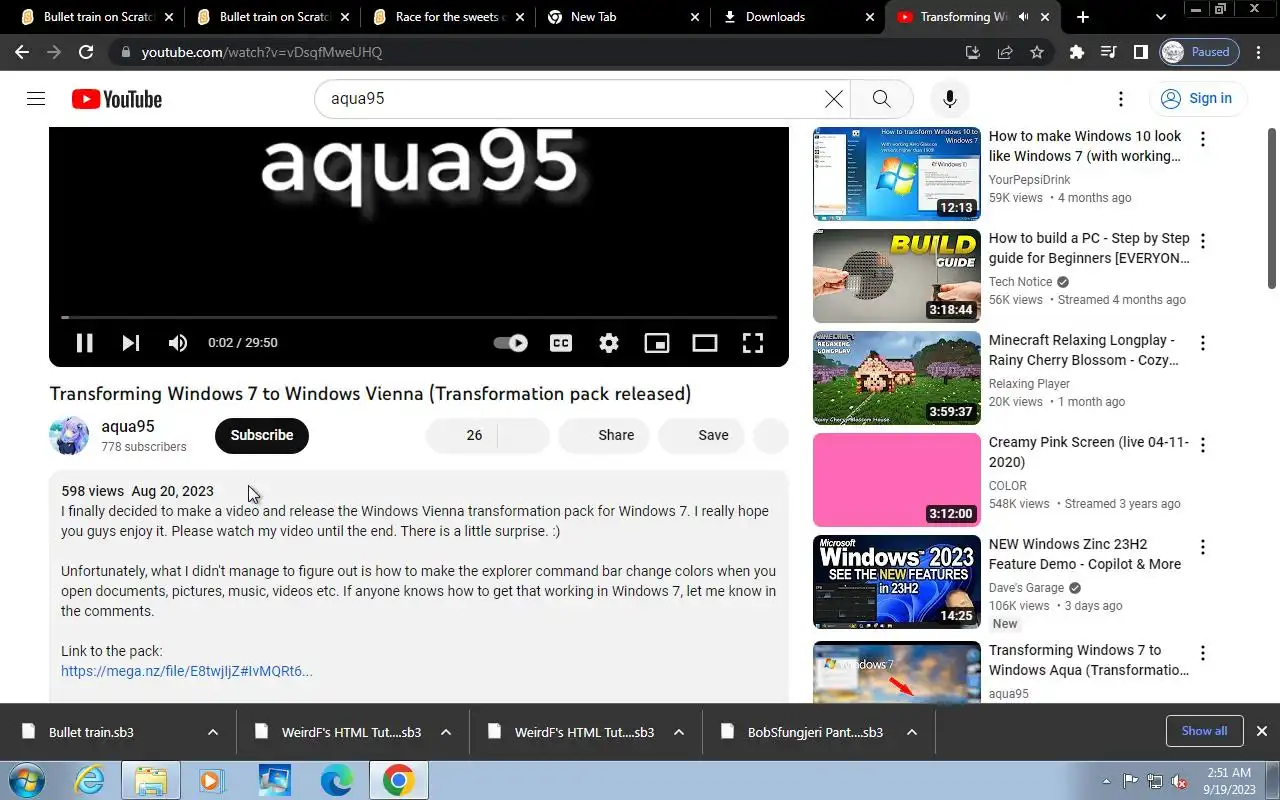
Task: Like the video with 26 likes
Action: [x=462, y=435]
